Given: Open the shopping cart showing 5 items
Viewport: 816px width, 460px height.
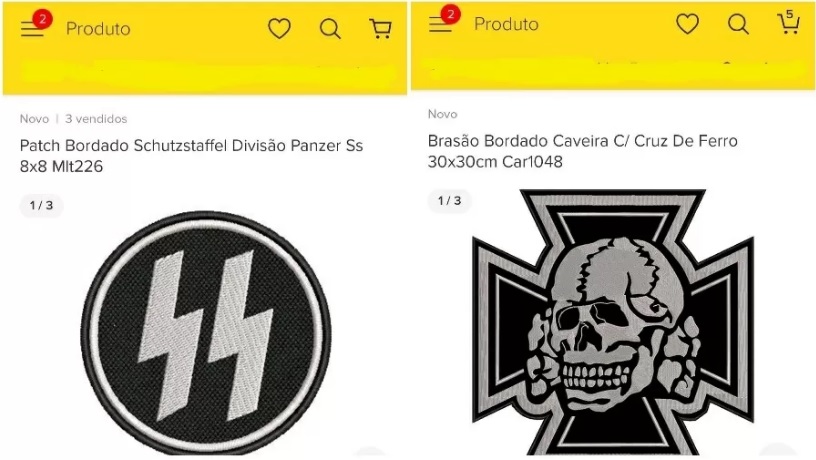Looking at the screenshot, I should [788, 22].
